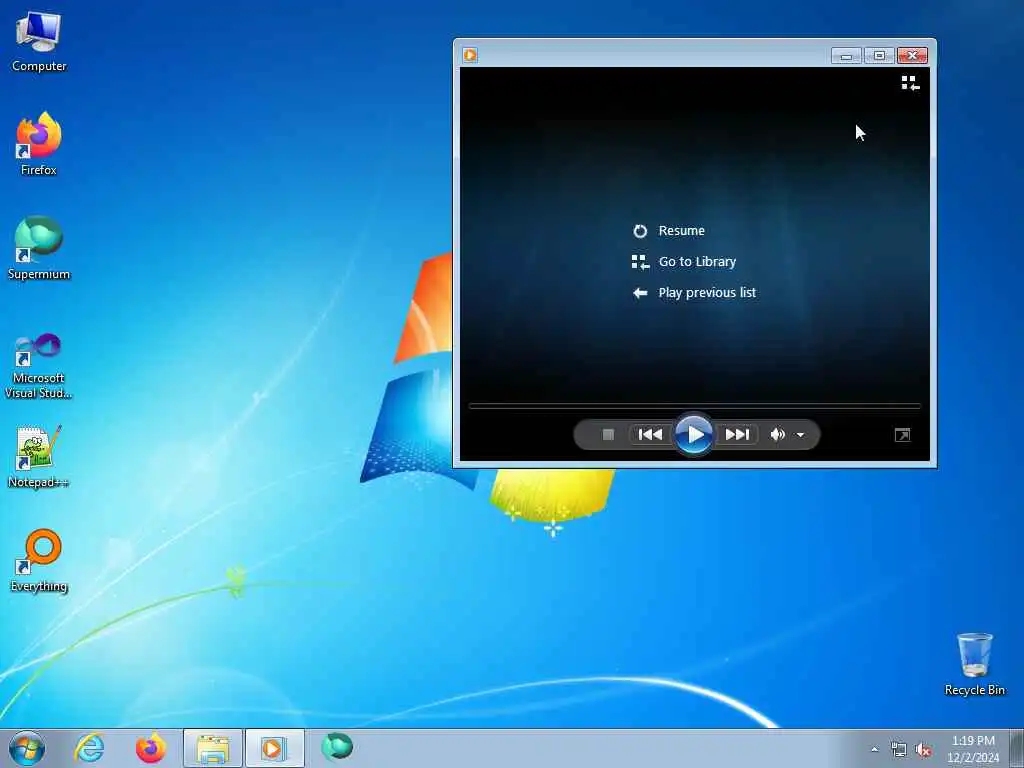
Task: Select the Supermium desktop shortcut
Action: pos(39,248)
